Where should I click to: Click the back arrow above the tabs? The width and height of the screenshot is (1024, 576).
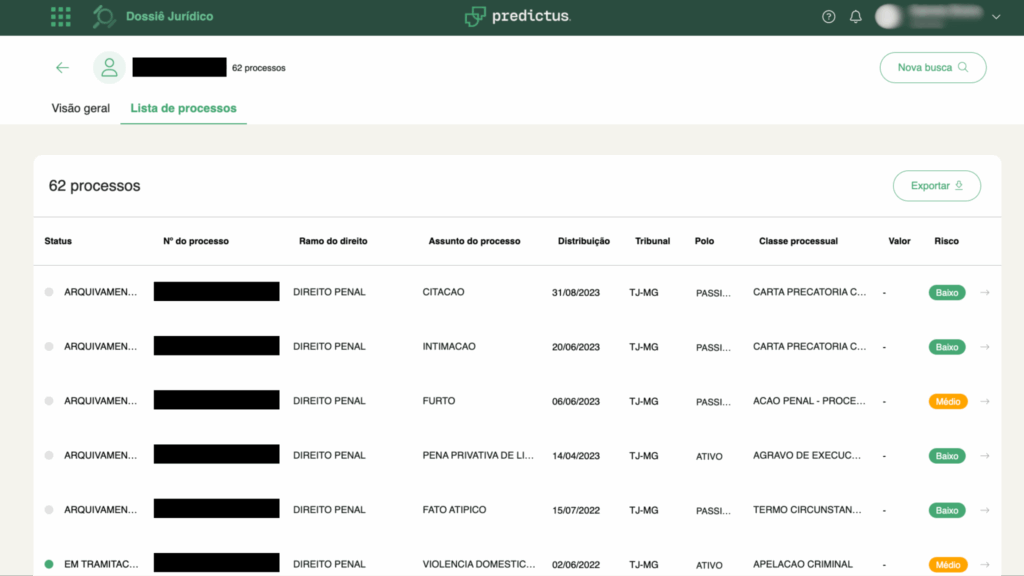click(62, 67)
